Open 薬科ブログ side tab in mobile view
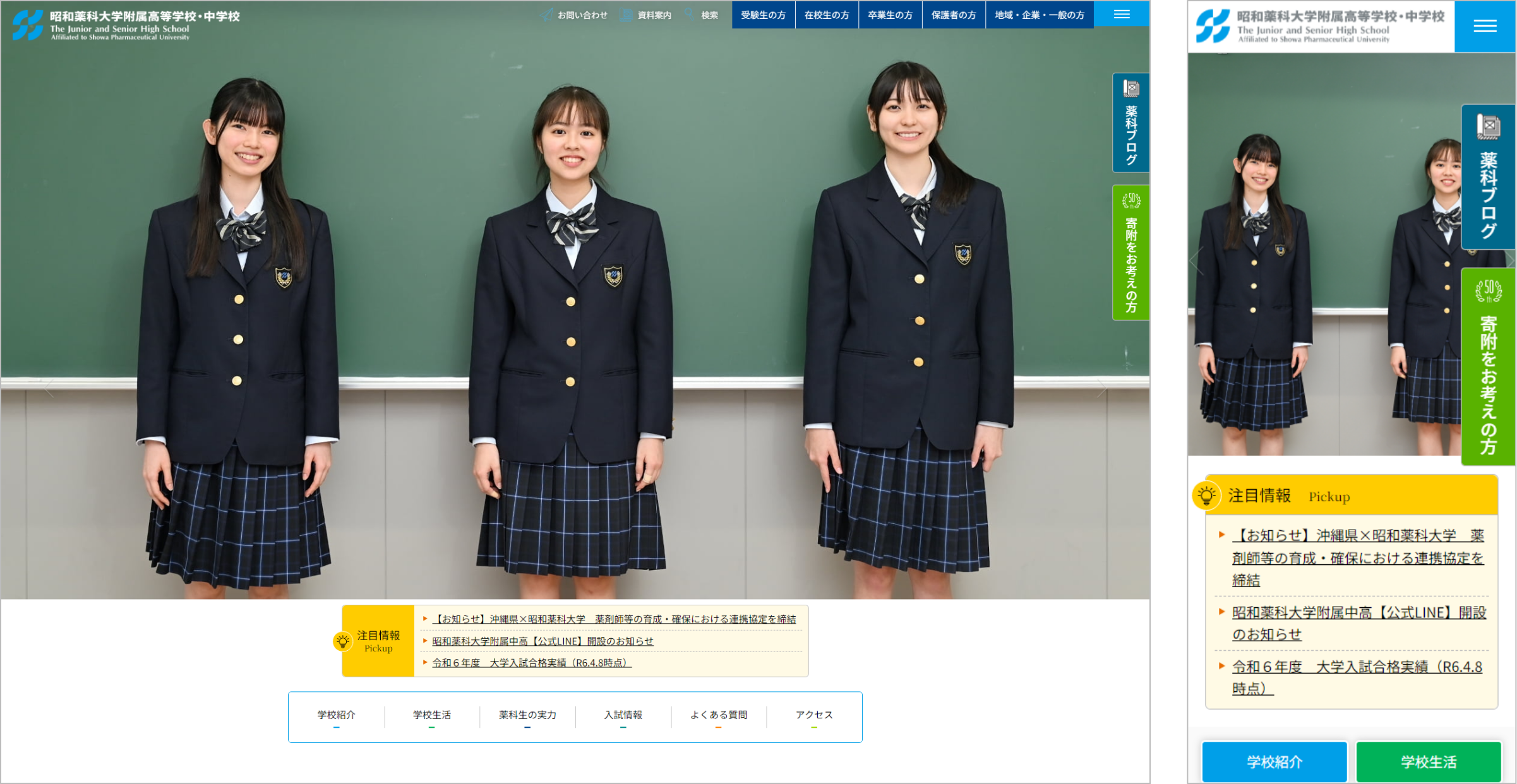The image size is (1517, 784). (1489, 177)
